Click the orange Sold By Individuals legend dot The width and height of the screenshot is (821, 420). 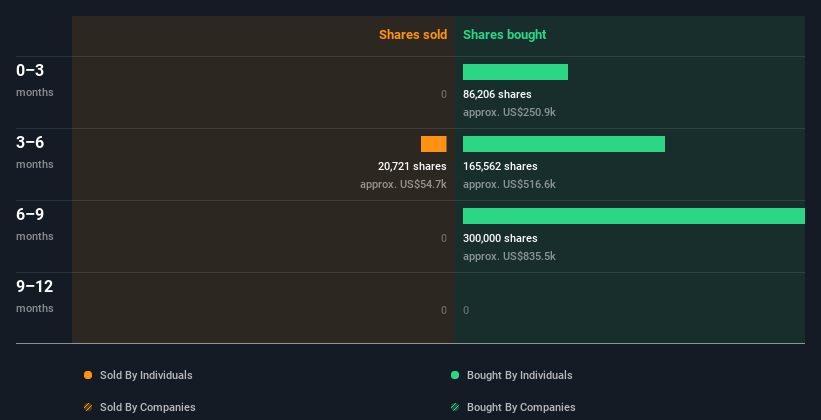click(88, 375)
